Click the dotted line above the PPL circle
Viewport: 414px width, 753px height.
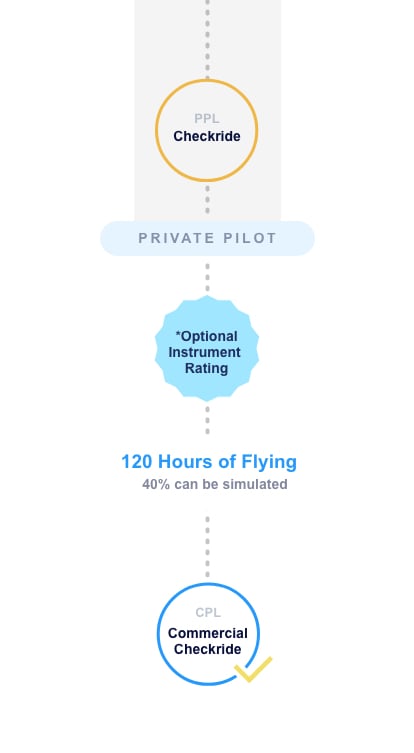tap(207, 39)
